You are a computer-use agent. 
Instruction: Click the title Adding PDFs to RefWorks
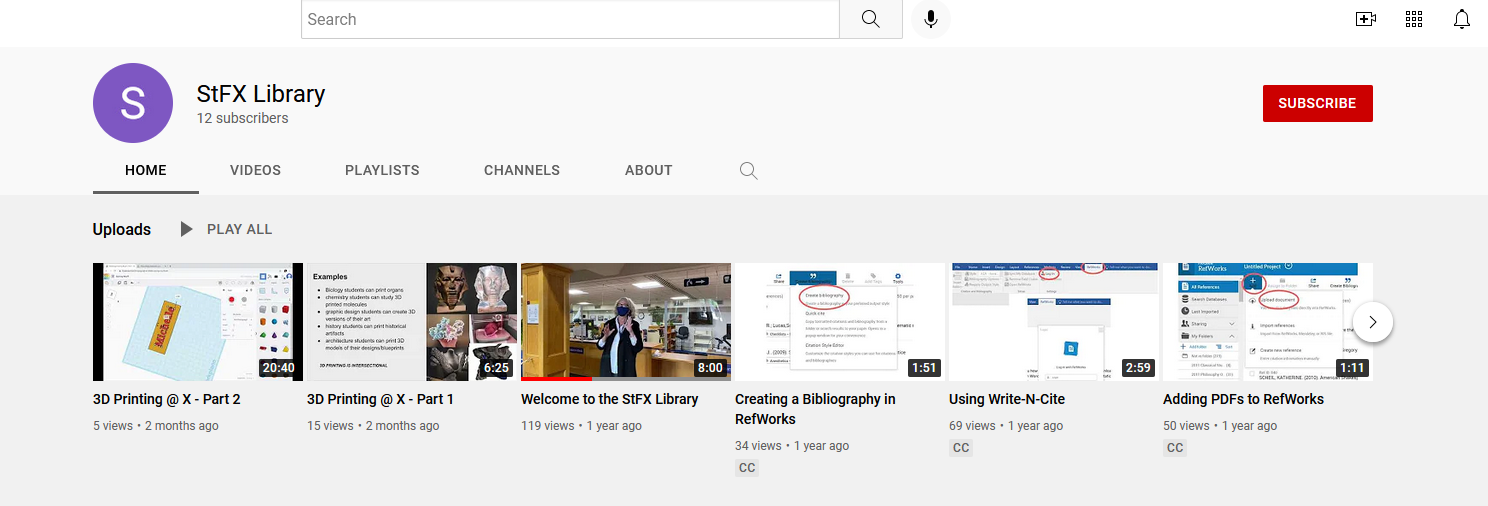click(x=1243, y=399)
